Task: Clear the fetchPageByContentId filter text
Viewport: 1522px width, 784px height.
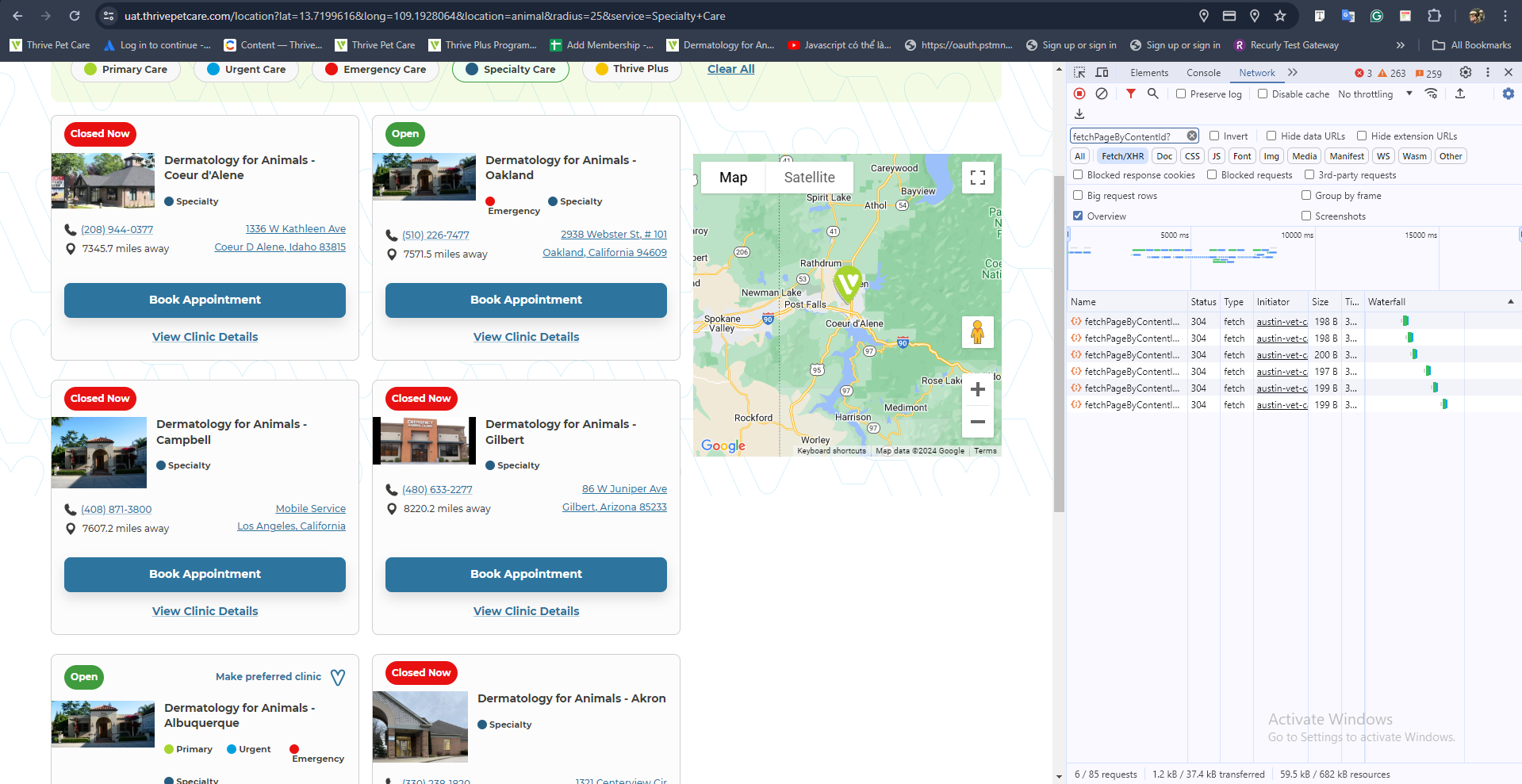Action: 1192,136
